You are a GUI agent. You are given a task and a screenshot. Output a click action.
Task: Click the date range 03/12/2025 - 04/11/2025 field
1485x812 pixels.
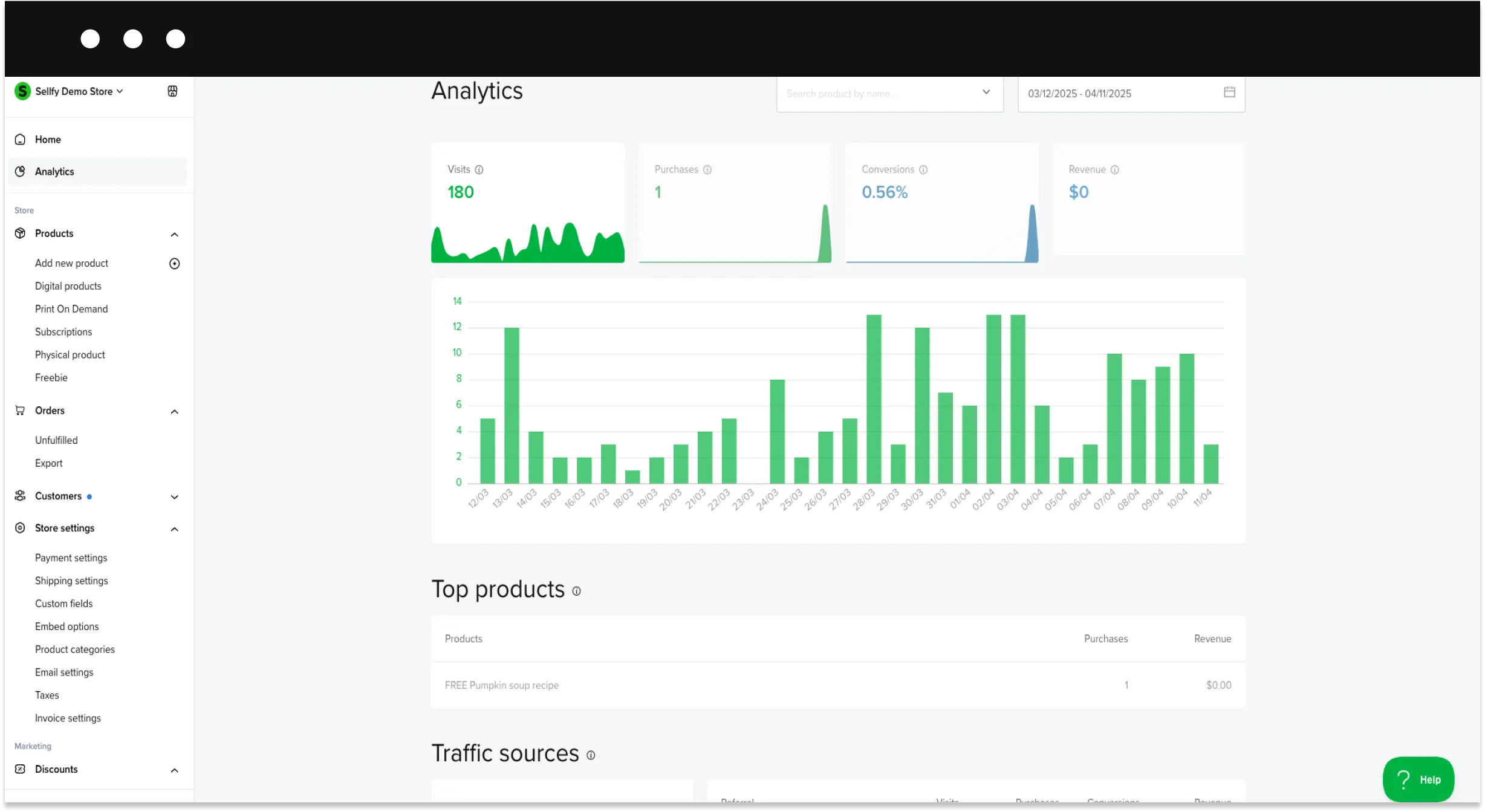(x=1131, y=94)
